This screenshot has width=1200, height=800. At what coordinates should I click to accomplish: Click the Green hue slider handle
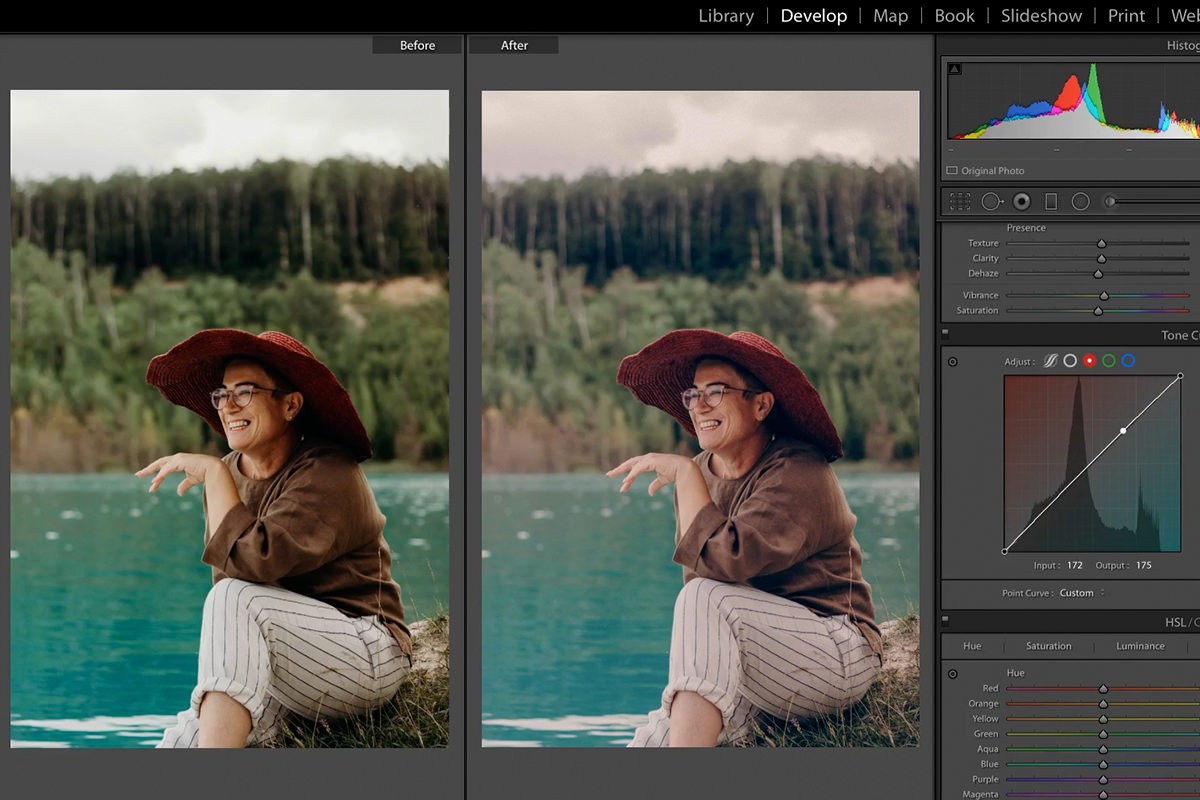[x=1103, y=734]
